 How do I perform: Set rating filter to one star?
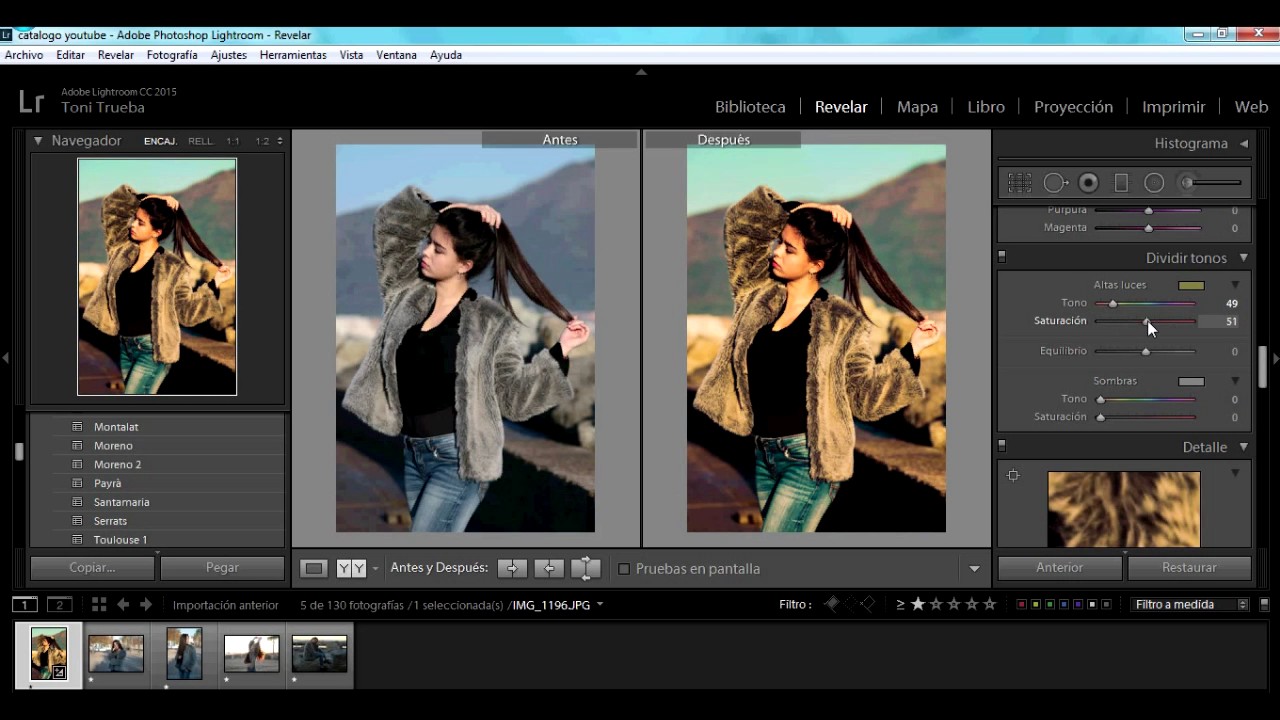tap(917, 604)
